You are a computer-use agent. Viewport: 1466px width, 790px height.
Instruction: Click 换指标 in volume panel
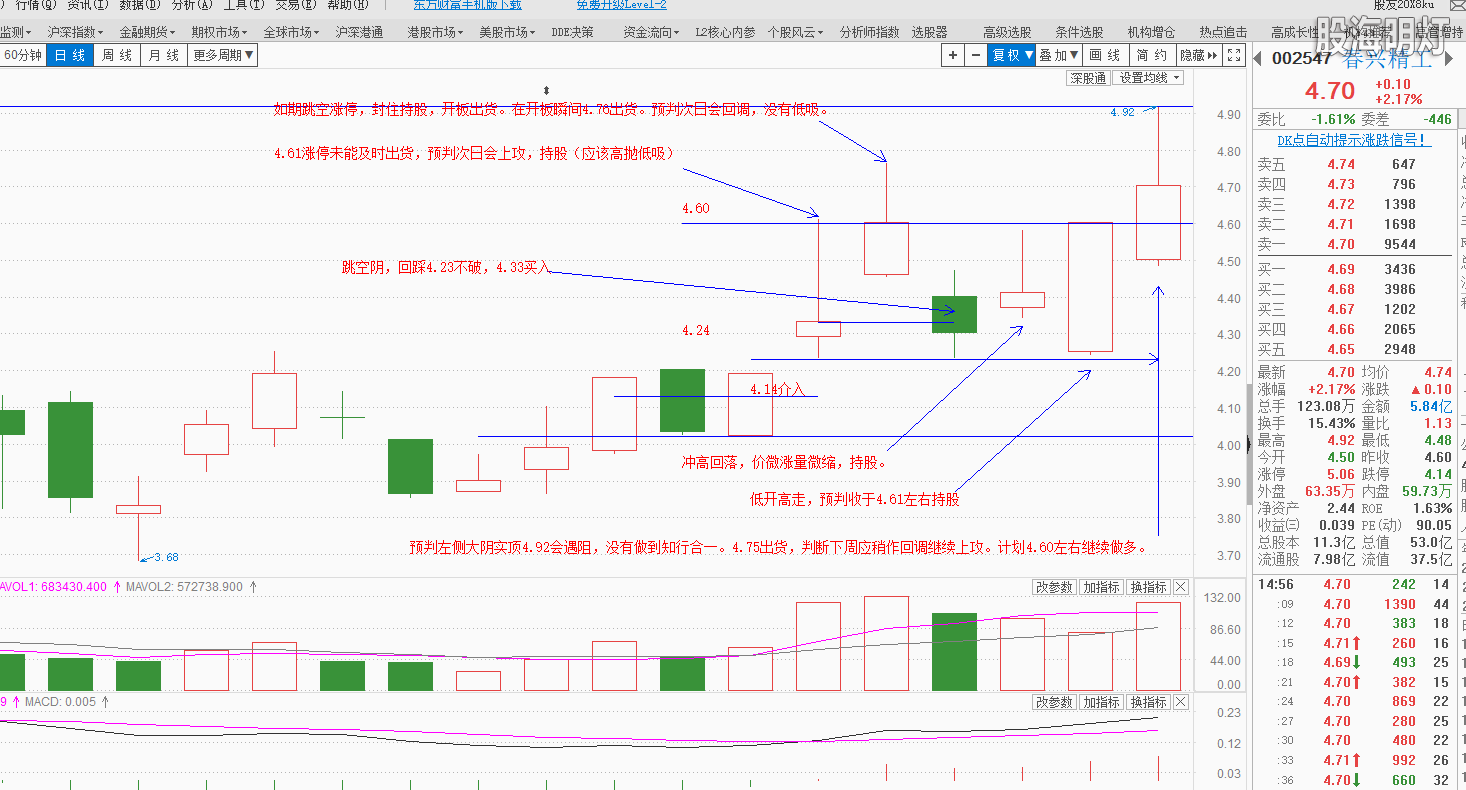click(1148, 587)
